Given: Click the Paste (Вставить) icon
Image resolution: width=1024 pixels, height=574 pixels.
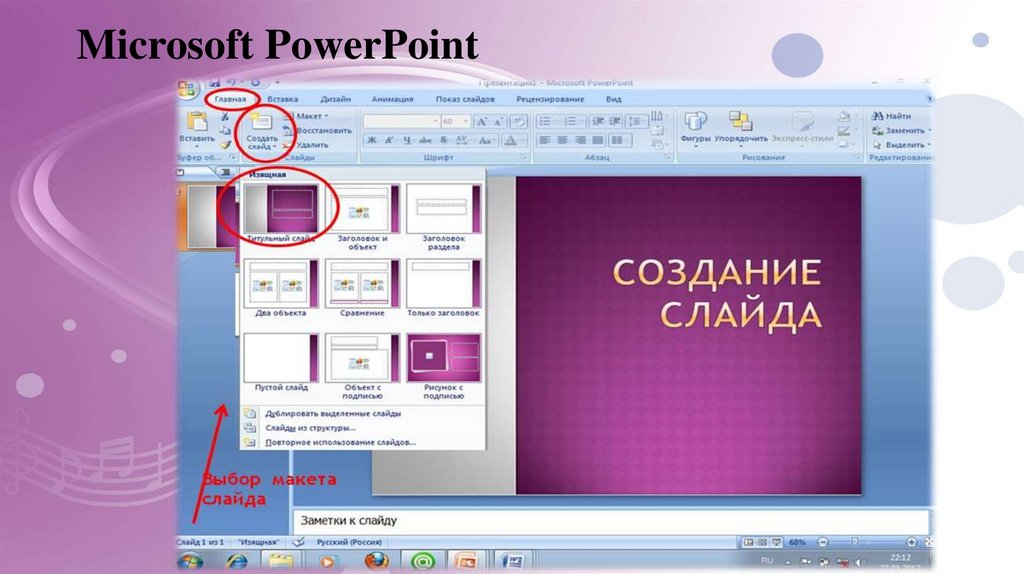Looking at the screenshot, I should coord(197,123).
